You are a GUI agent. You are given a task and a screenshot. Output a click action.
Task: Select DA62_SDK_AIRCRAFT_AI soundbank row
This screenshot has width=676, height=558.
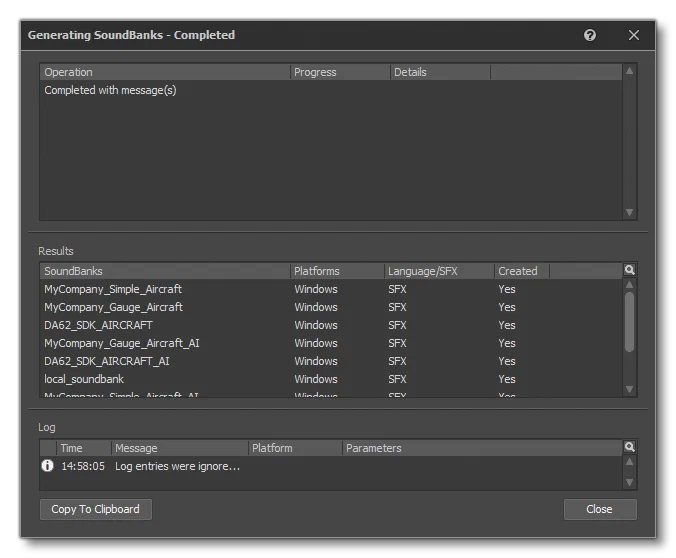pos(331,361)
